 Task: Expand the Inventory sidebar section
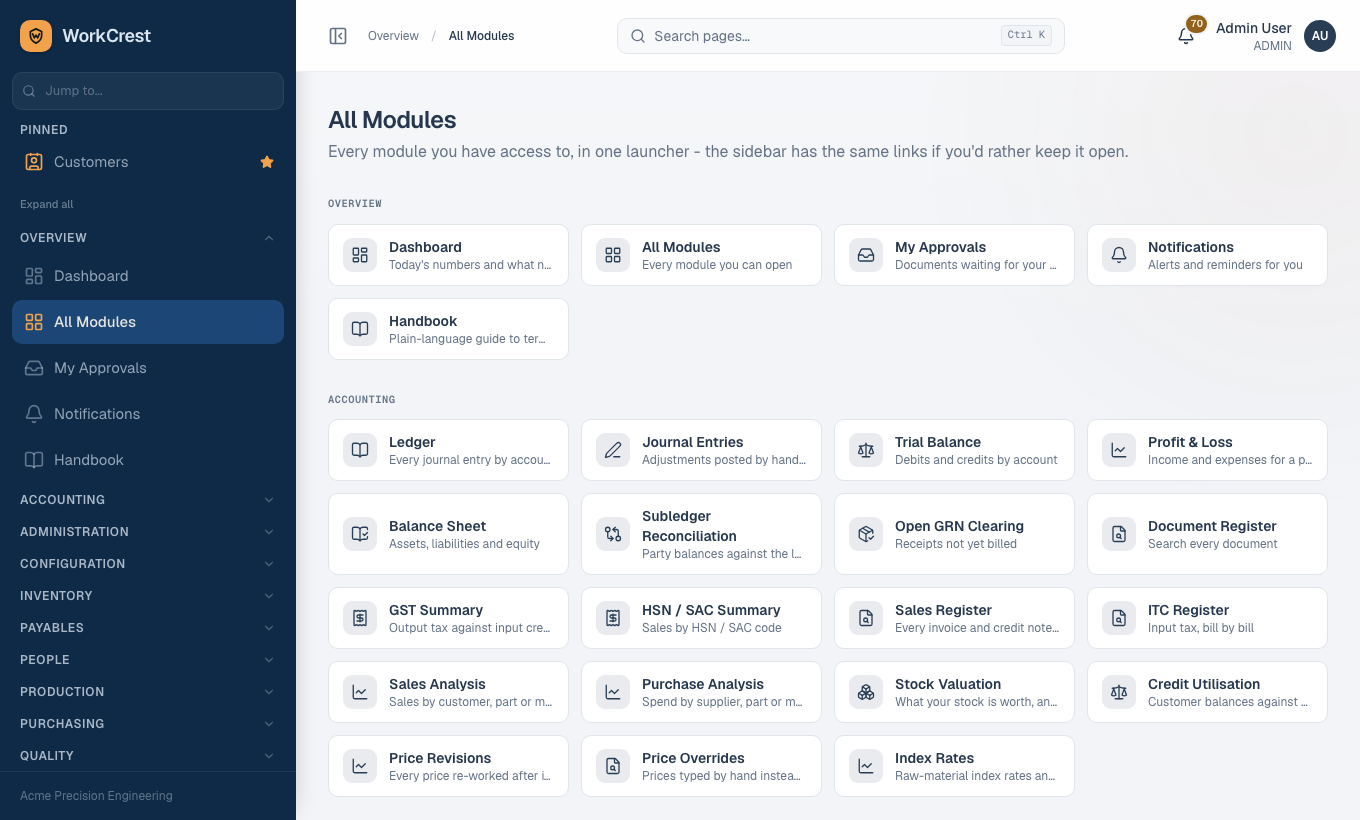[148, 596]
